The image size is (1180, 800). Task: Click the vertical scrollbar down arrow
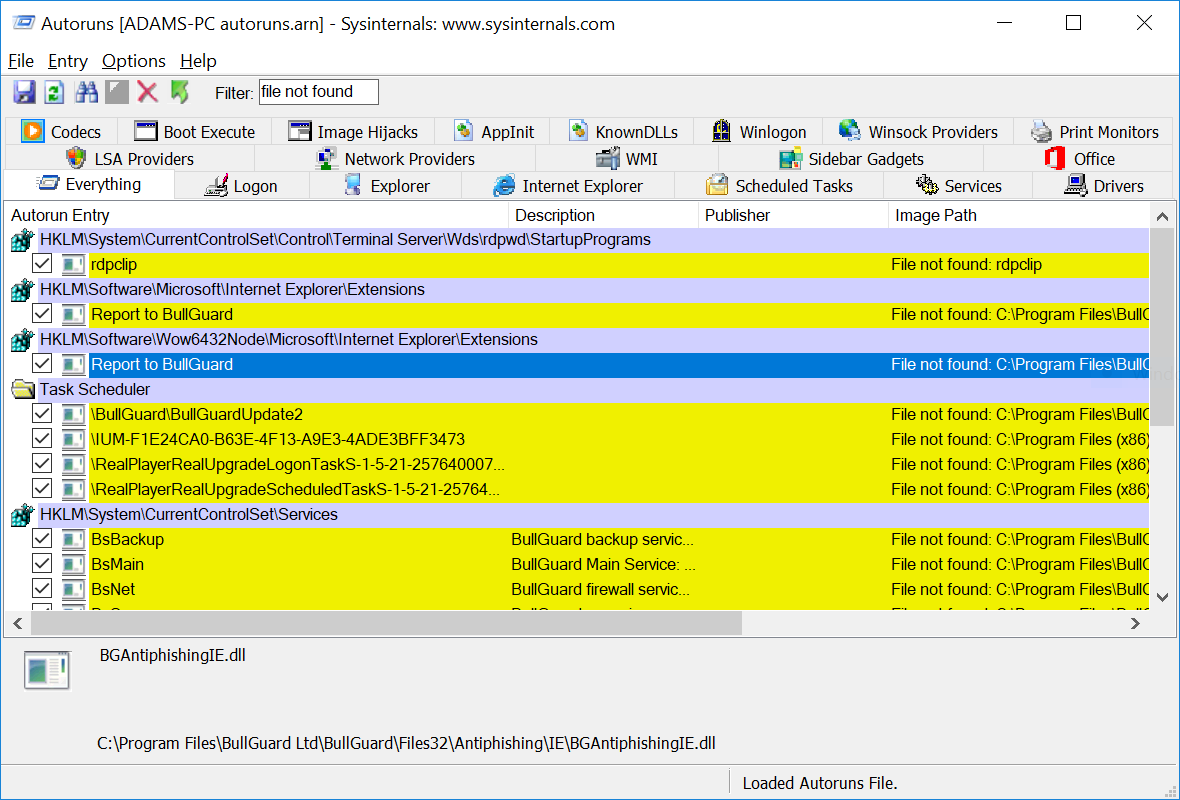1162,597
